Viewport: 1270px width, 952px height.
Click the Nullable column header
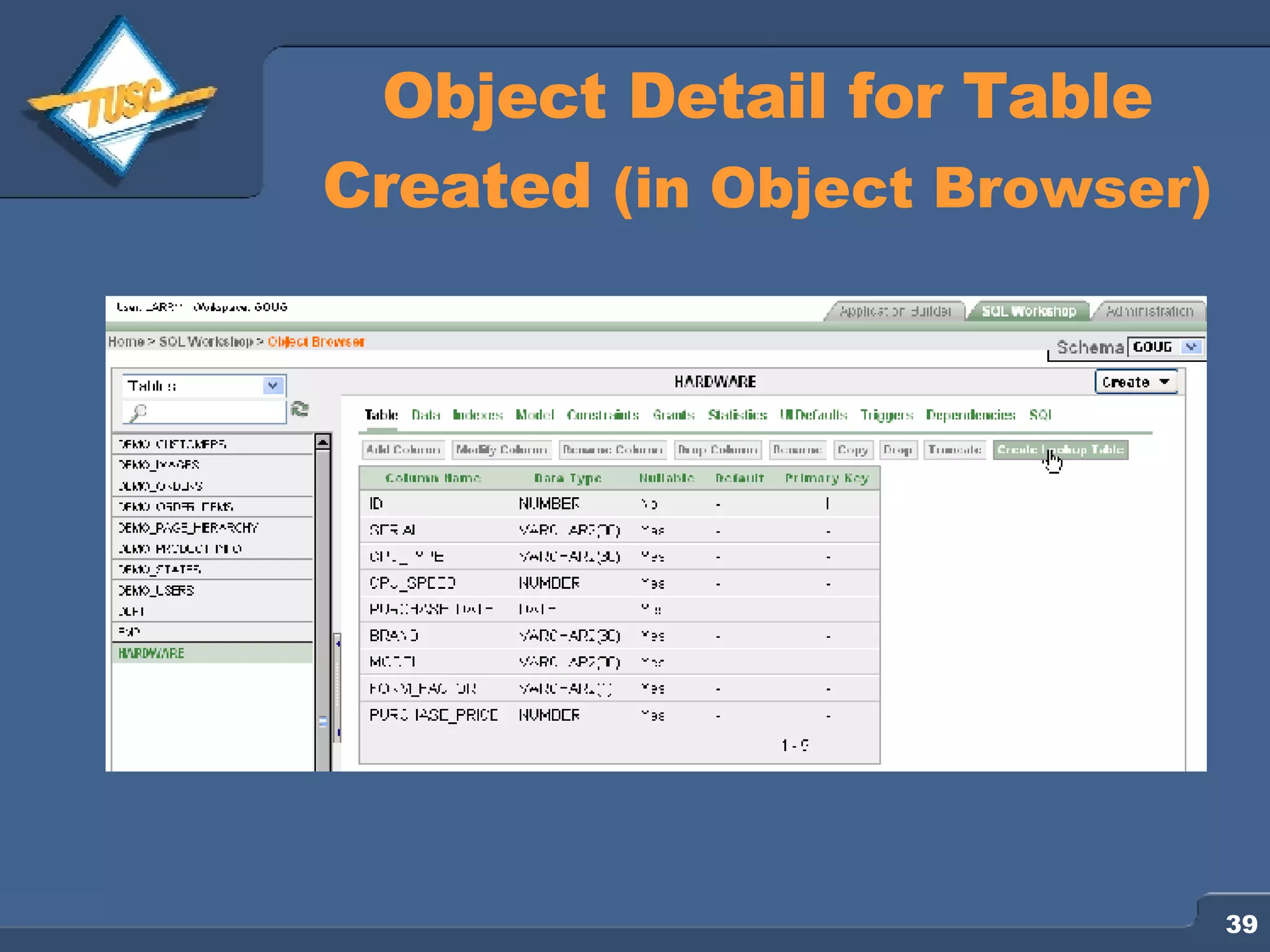coord(667,478)
